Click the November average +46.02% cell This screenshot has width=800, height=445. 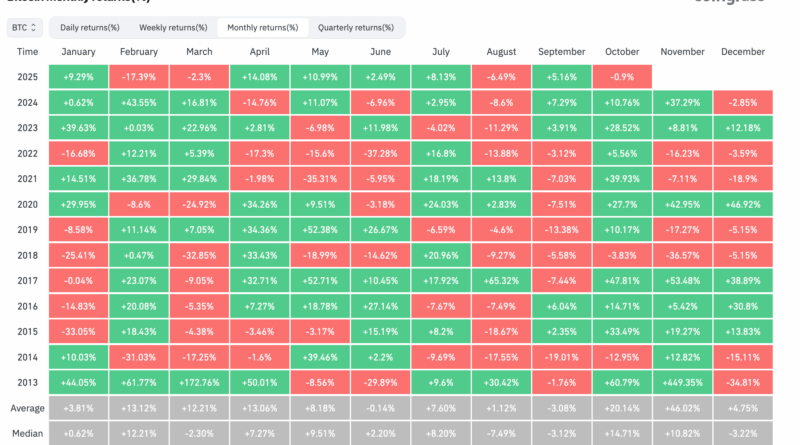[682, 408]
